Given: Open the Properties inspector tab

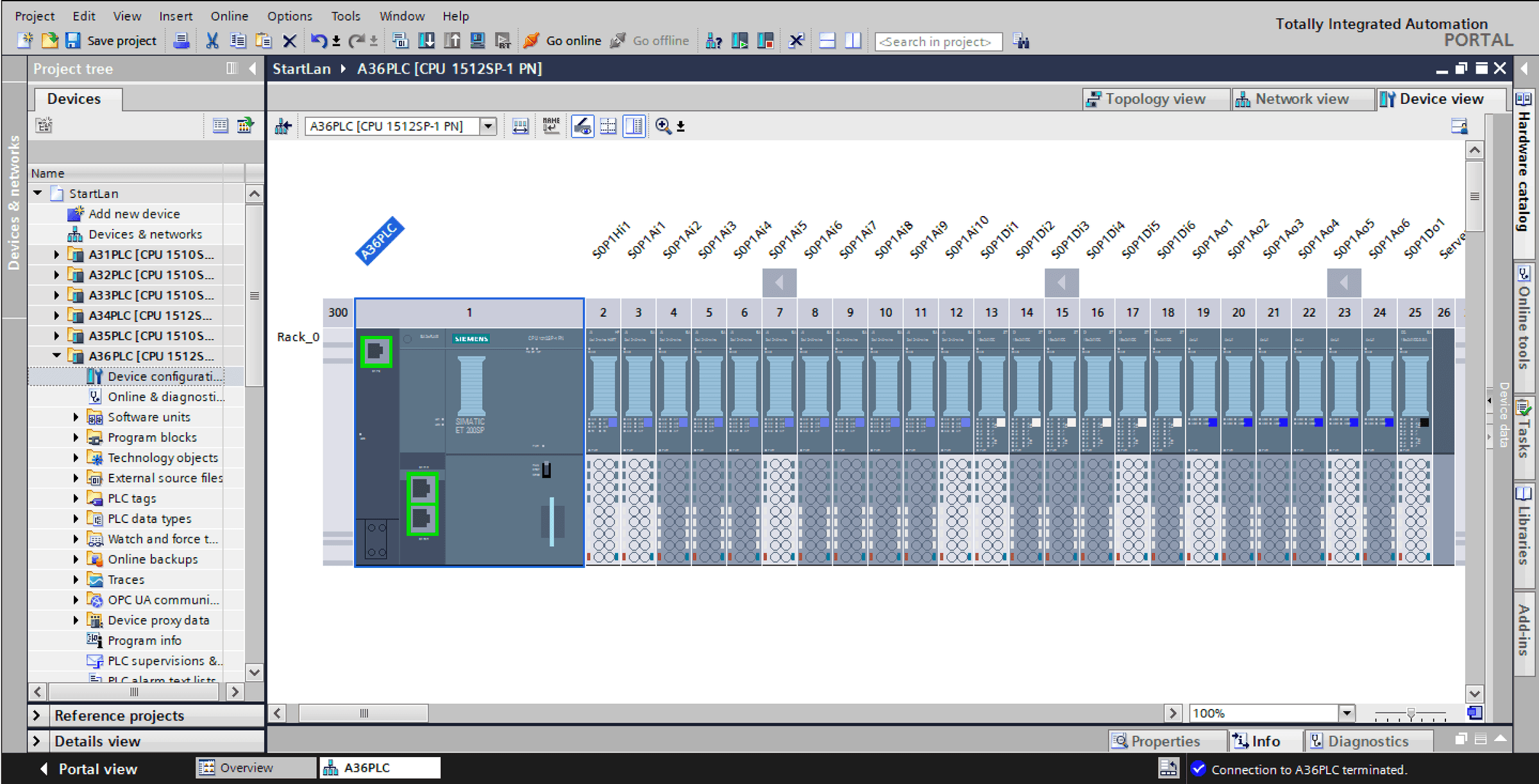Looking at the screenshot, I should (x=1166, y=741).
